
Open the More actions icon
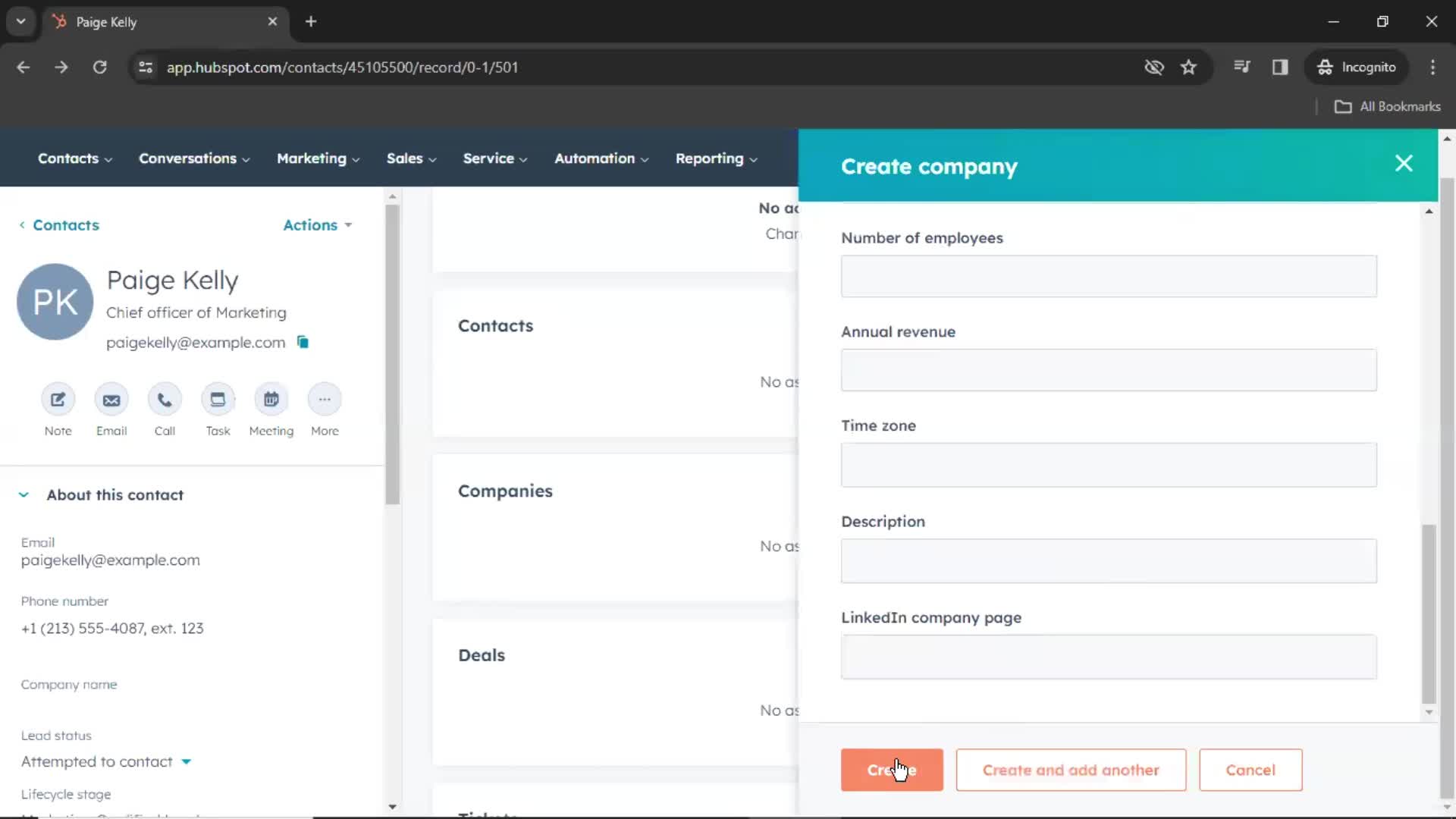[x=325, y=400]
